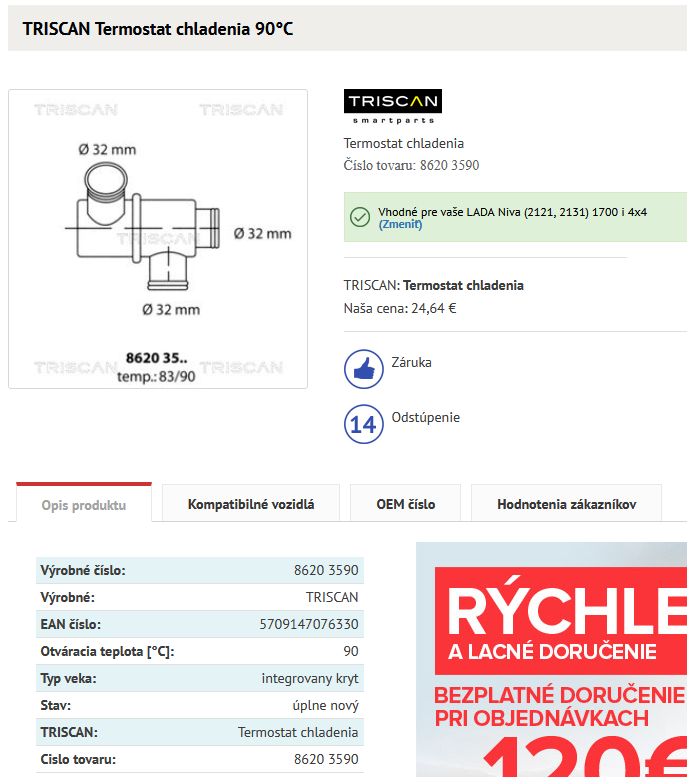Click the green checkmark compatibility icon

[360, 217]
